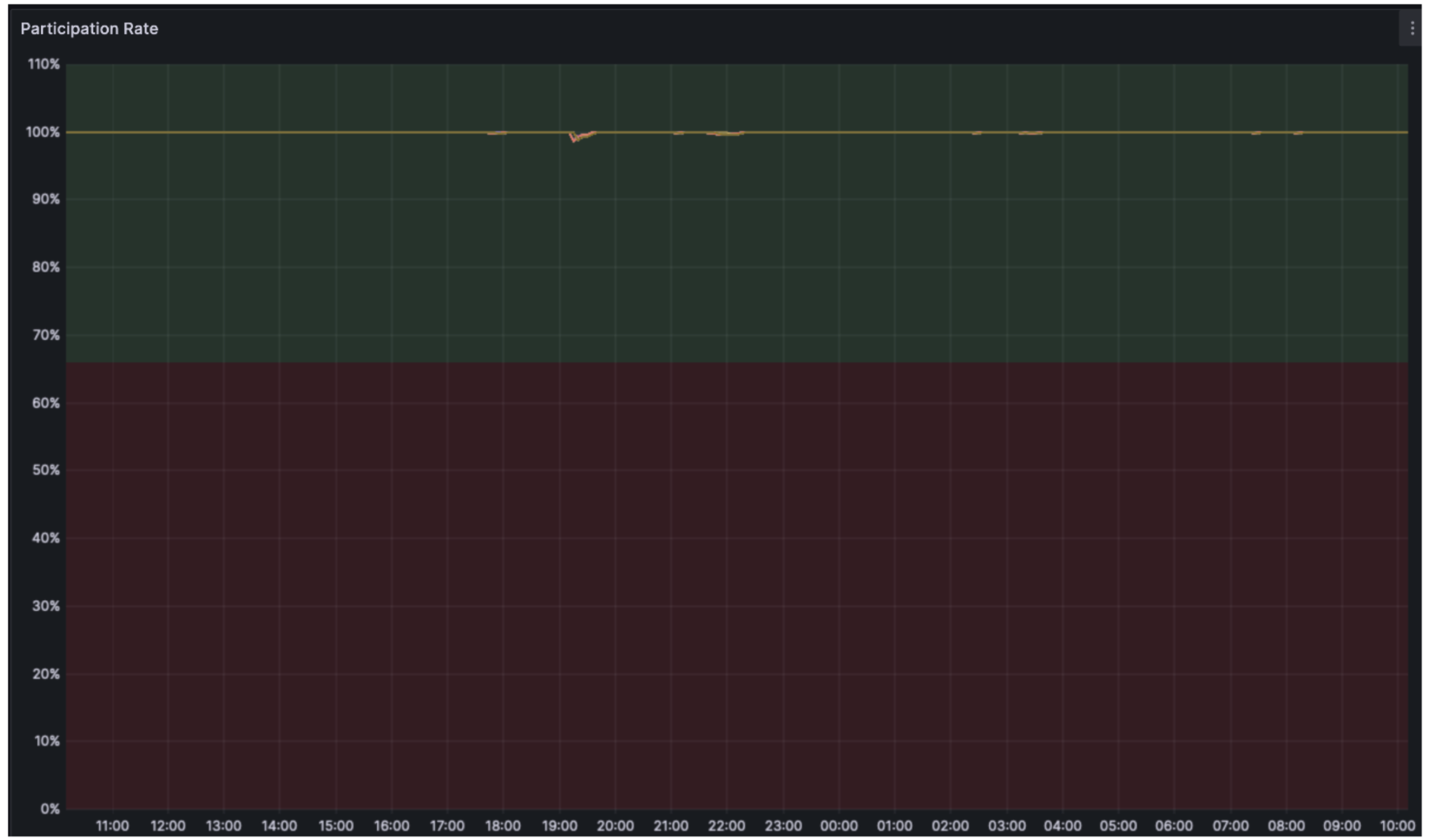The image size is (1433, 840).
Task: Click the 110% y-axis label
Action: coord(43,64)
